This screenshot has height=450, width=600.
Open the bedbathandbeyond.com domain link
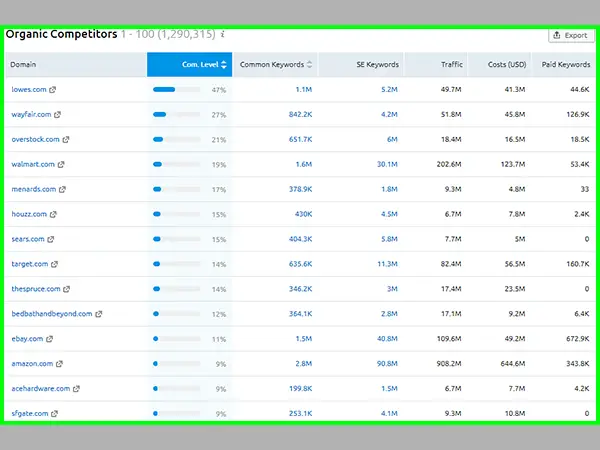point(52,314)
